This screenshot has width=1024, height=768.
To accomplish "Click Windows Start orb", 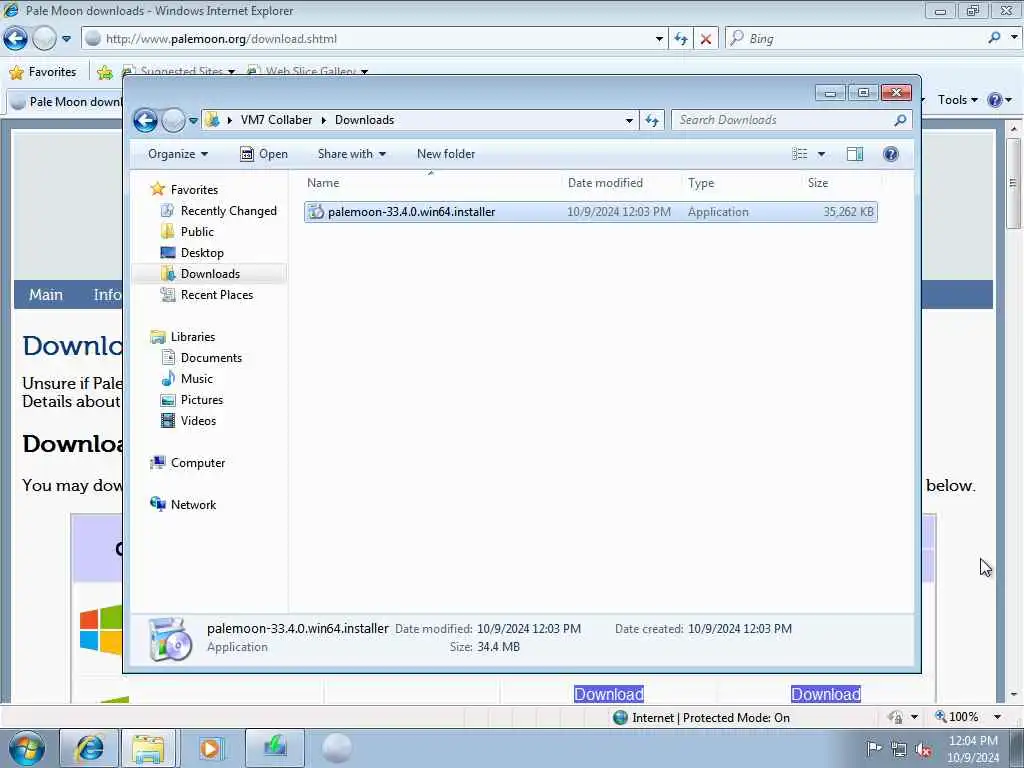I will point(27,748).
